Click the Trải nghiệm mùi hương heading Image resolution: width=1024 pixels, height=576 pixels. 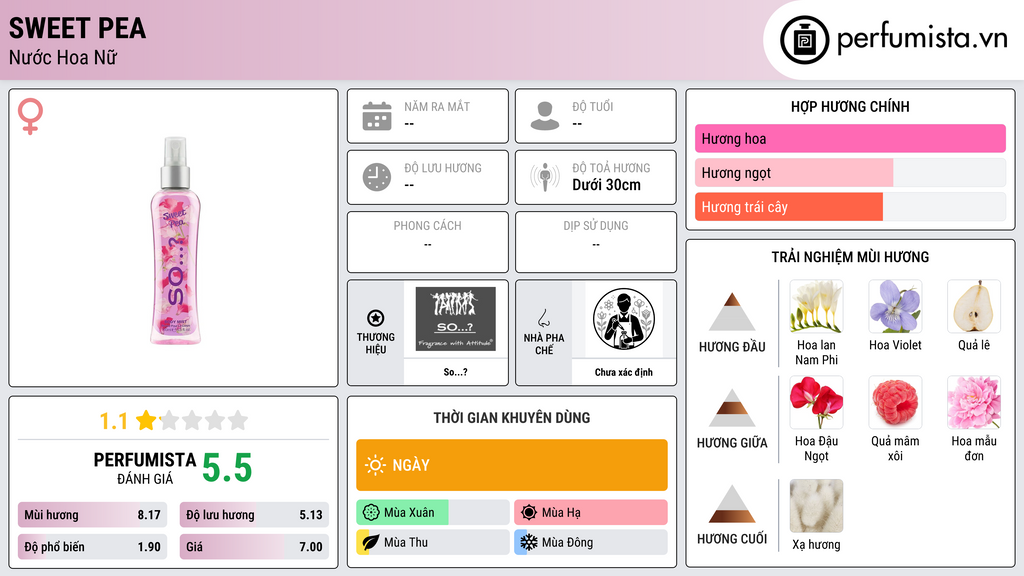(x=850, y=257)
